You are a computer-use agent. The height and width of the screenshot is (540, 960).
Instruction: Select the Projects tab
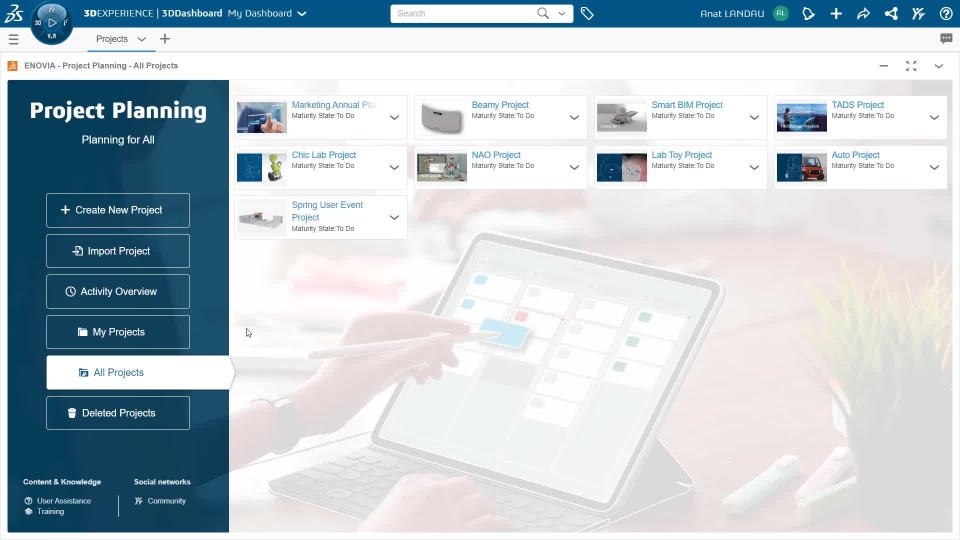pyautogui.click(x=112, y=39)
